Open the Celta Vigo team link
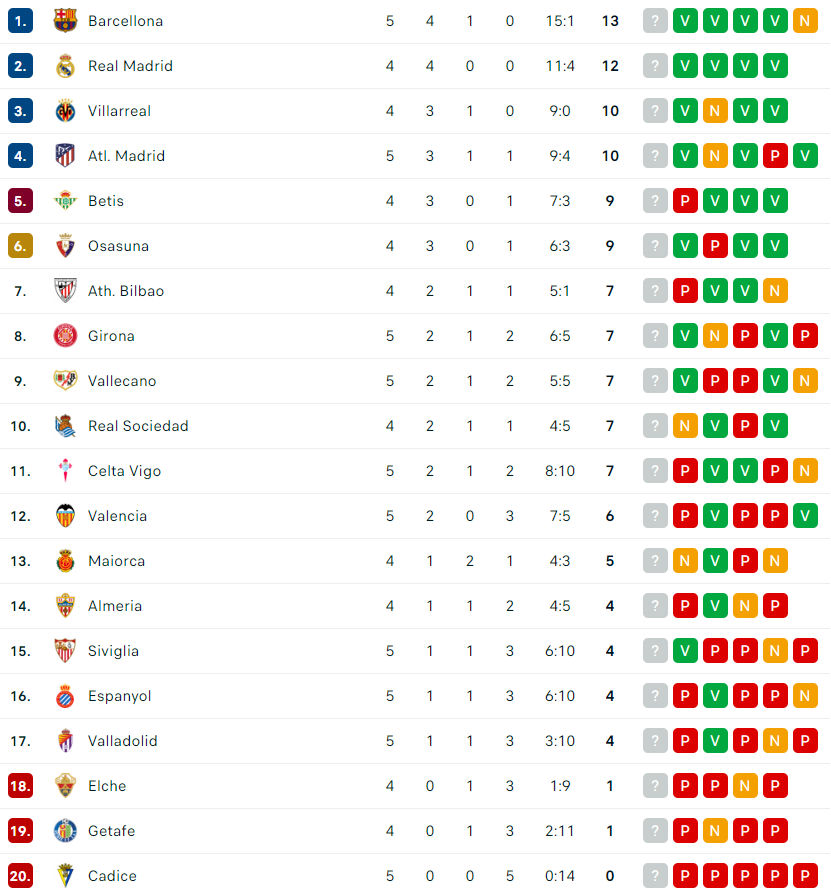This screenshot has height=892, width=831. point(125,471)
